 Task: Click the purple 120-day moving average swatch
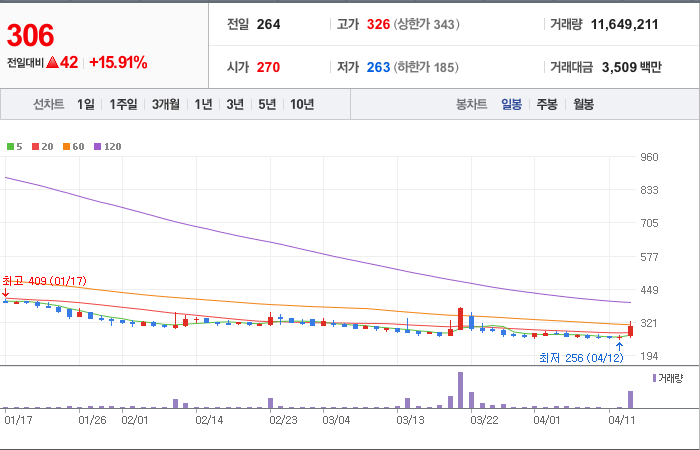point(97,146)
